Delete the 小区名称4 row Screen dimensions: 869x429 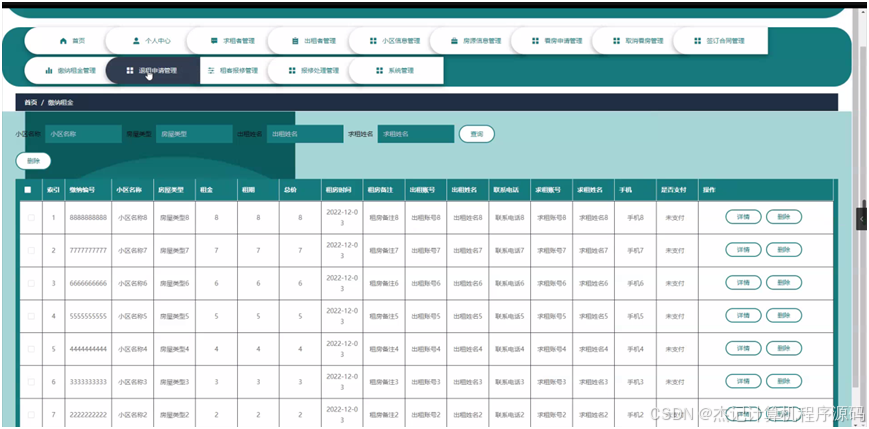(784, 349)
